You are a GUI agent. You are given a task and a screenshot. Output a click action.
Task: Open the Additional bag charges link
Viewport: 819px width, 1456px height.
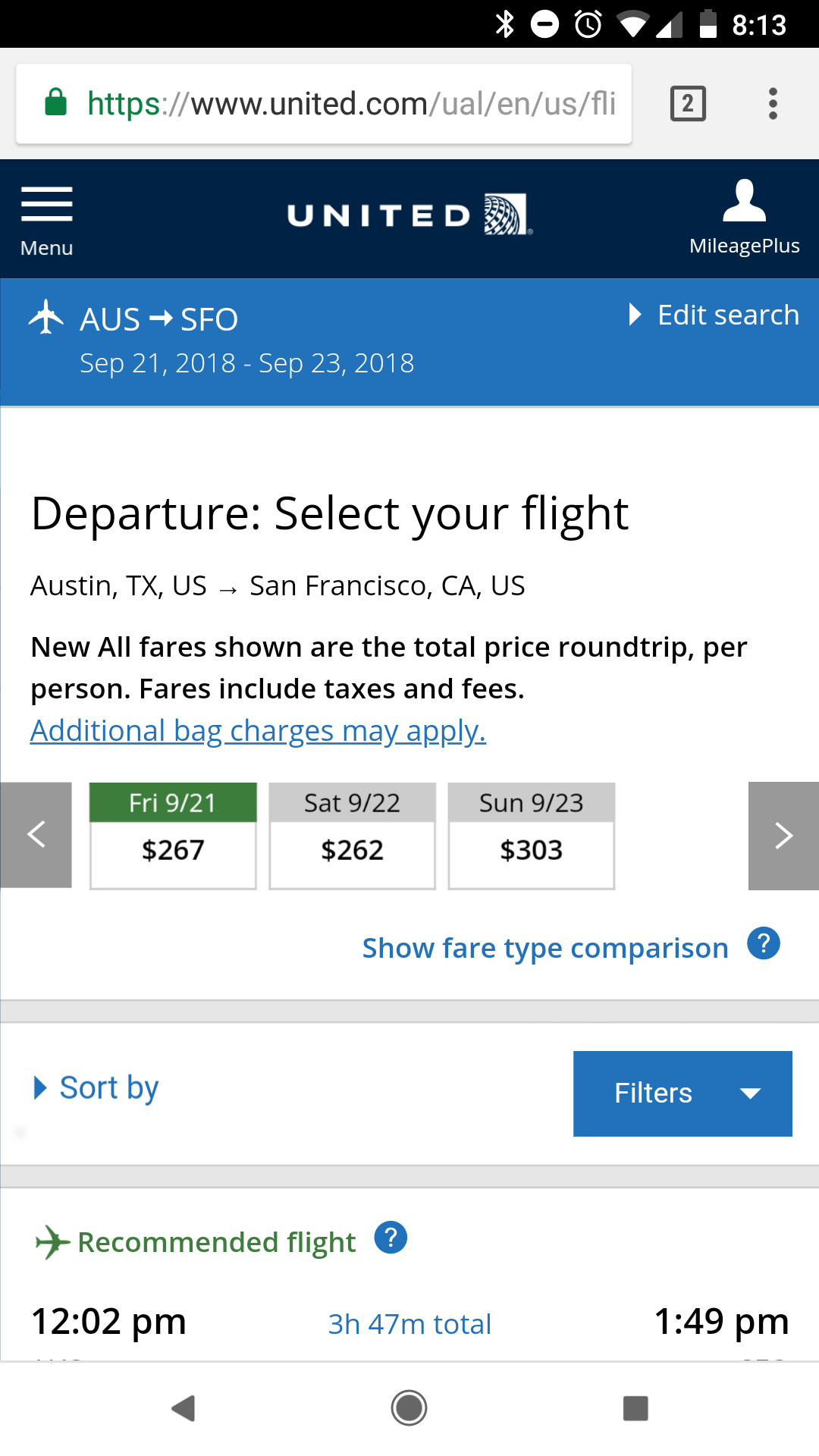pyautogui.click(x=258, y=731)
